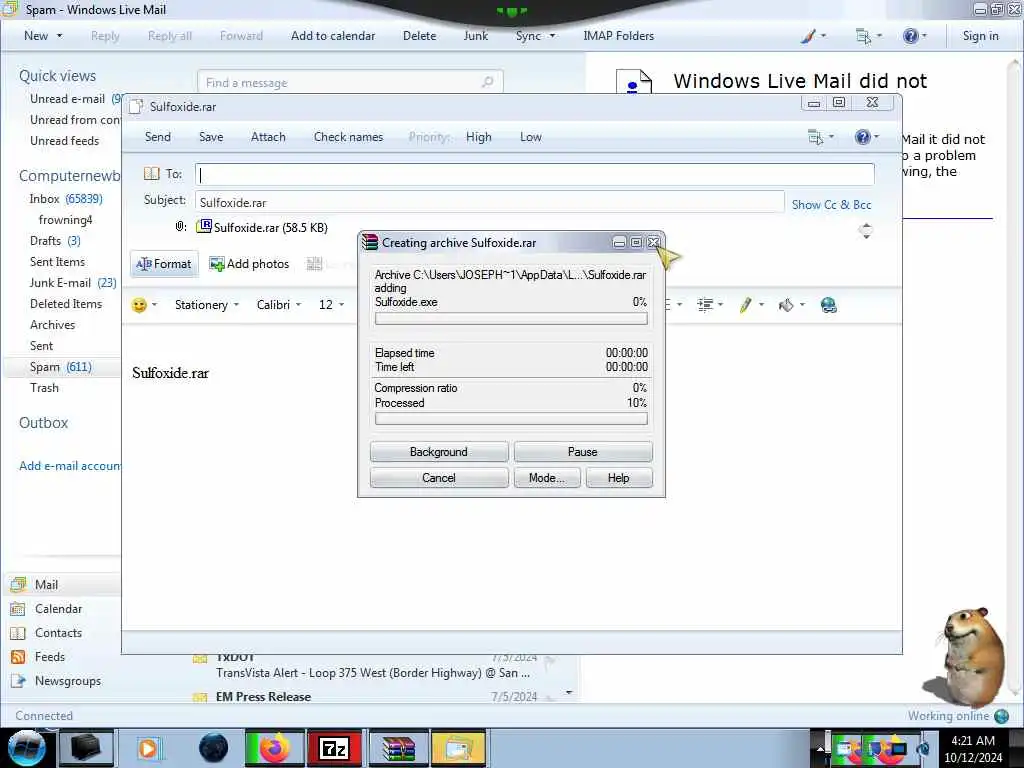Click the Background button in WinRAR dialog
Screen dimensions: 1024x768
pos(439,452)
